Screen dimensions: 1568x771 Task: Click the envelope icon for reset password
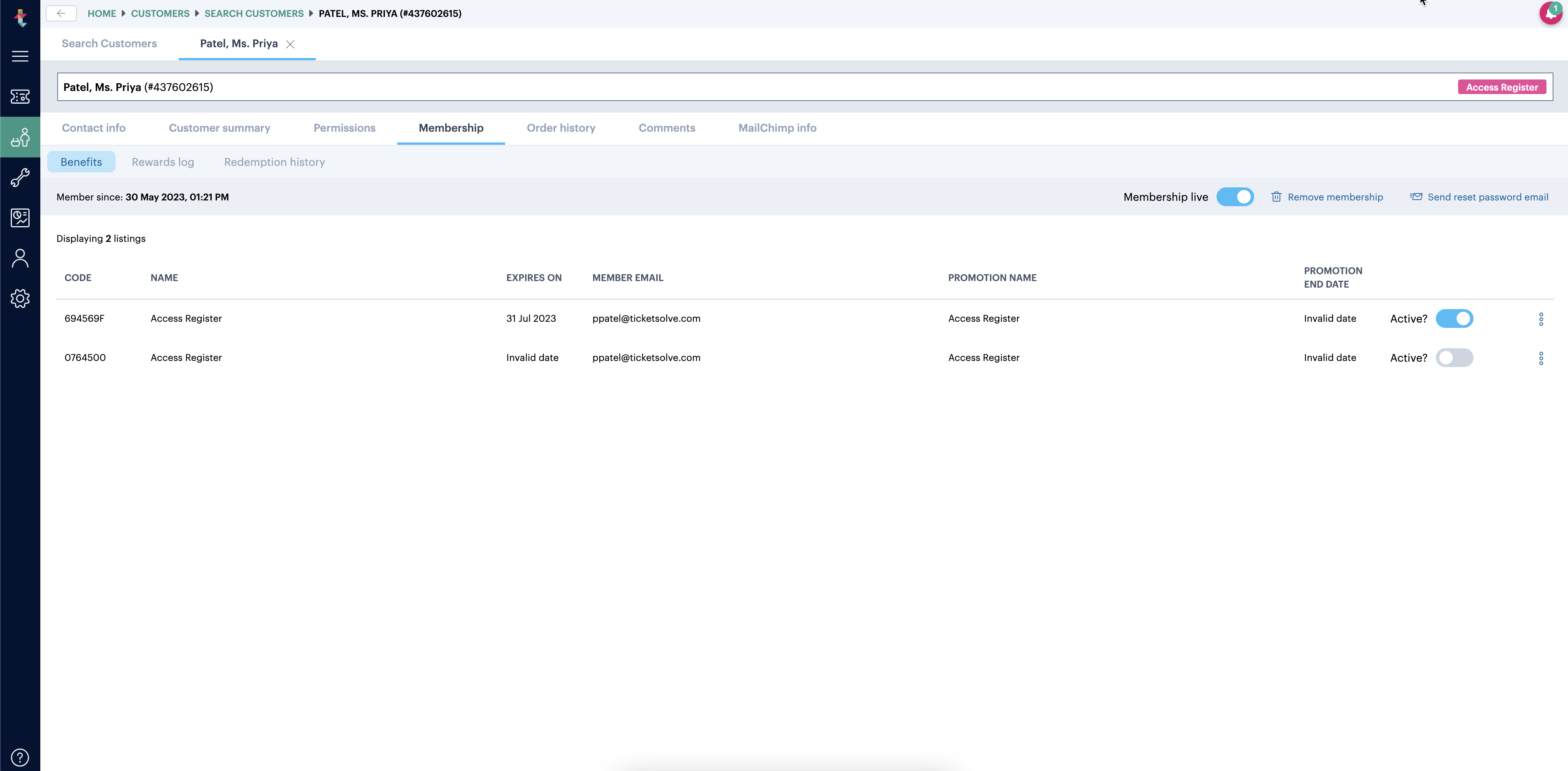[x=1416, y=197]
